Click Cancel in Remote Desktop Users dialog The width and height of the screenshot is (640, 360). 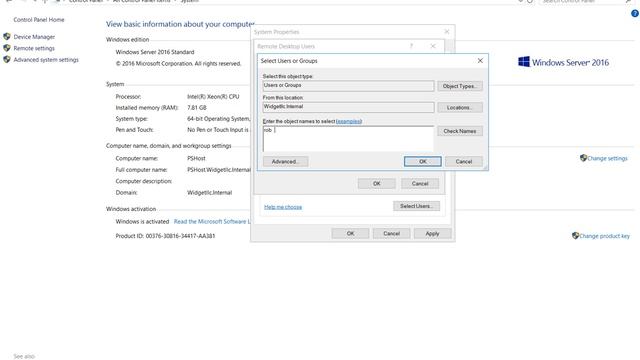tap(420, 184)
